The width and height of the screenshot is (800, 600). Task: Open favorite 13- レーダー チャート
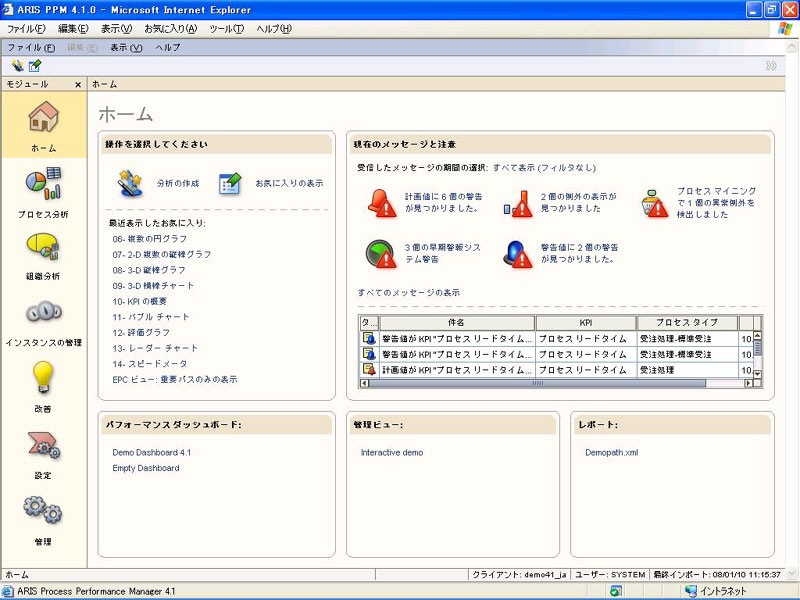point(155,348)
